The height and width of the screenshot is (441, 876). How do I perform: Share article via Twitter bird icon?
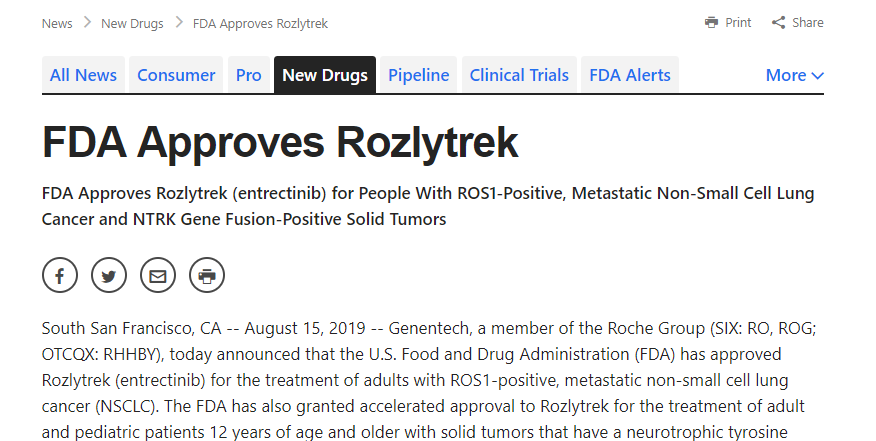coord(109,275)
